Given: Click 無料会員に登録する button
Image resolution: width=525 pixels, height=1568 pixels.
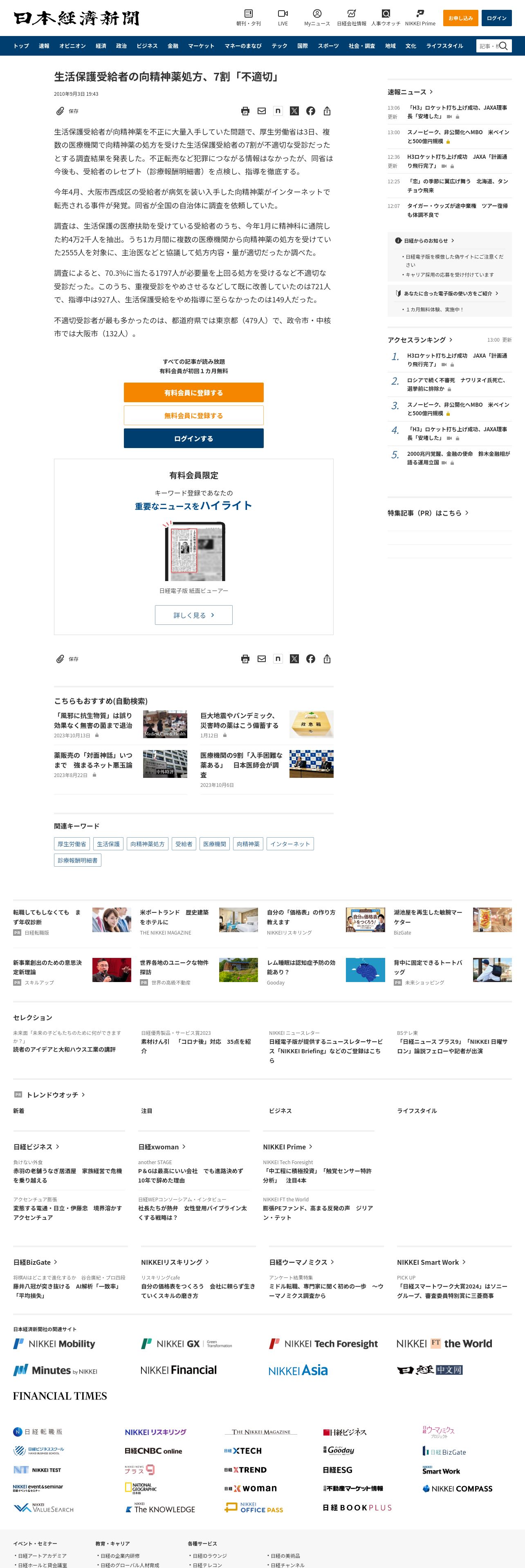Looking at the screenshot, I should [193, 415].
